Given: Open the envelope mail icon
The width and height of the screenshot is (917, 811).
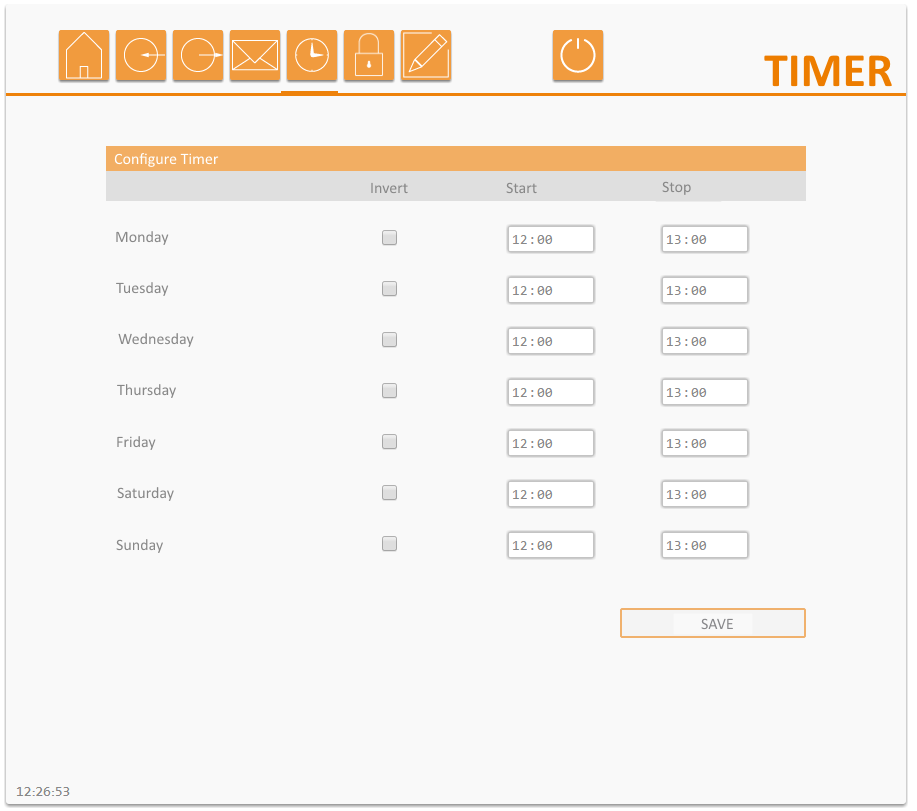Looking at the screenshot, I should (x=255, y=56).
